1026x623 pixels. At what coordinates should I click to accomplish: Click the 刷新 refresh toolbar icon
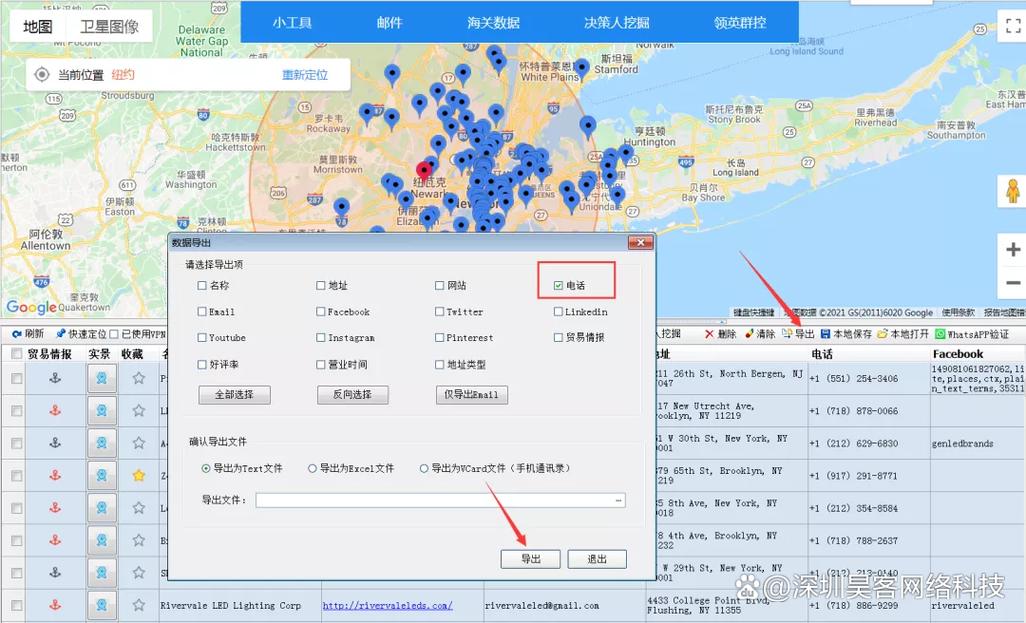17,334
